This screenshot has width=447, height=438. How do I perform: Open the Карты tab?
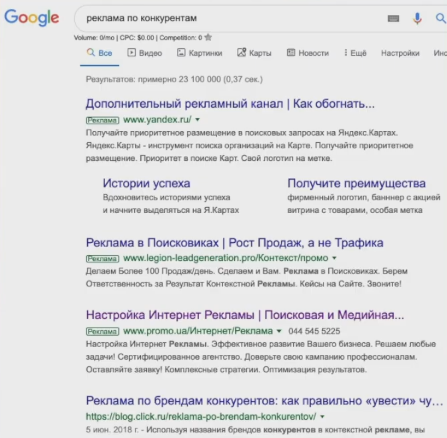(x=254, y=53)
